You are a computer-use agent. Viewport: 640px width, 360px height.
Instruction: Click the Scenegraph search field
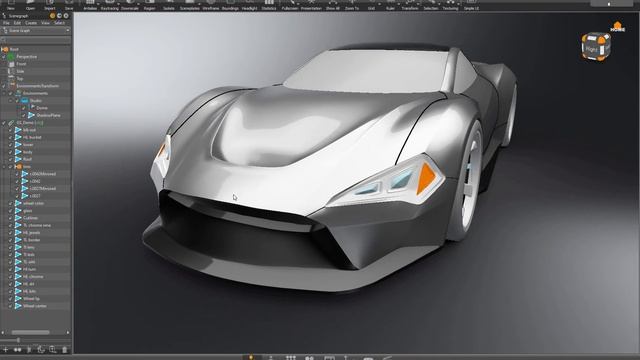tap(36, 40)
